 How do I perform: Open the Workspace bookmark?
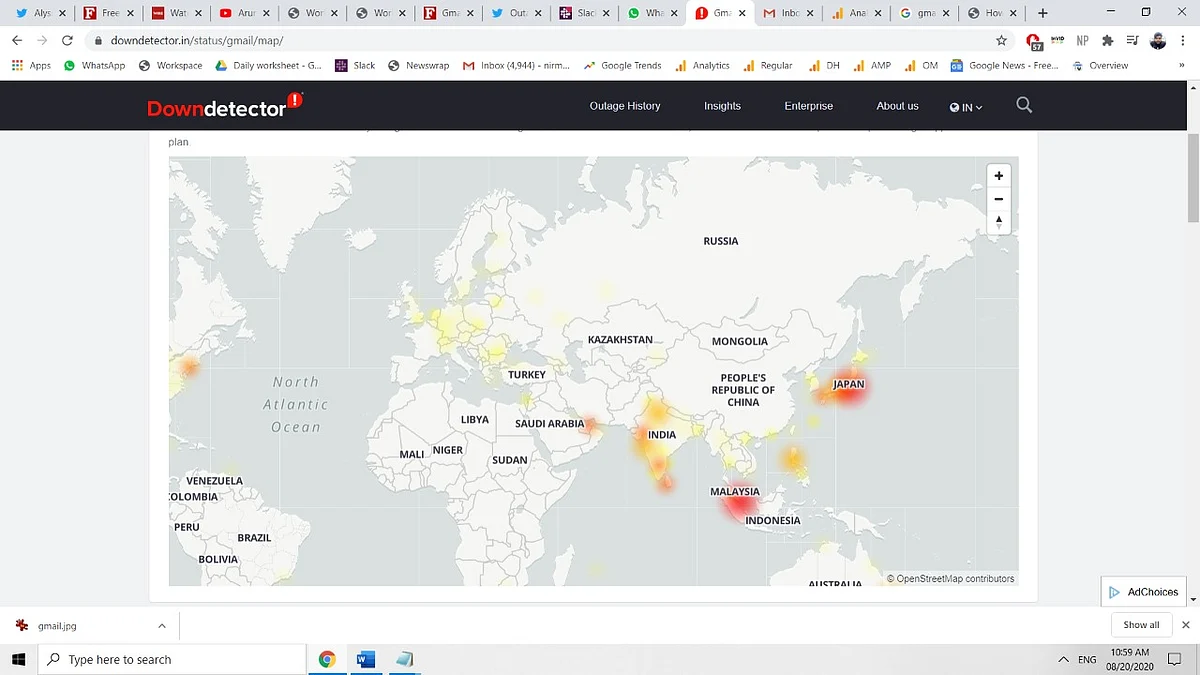pos(171,65)
